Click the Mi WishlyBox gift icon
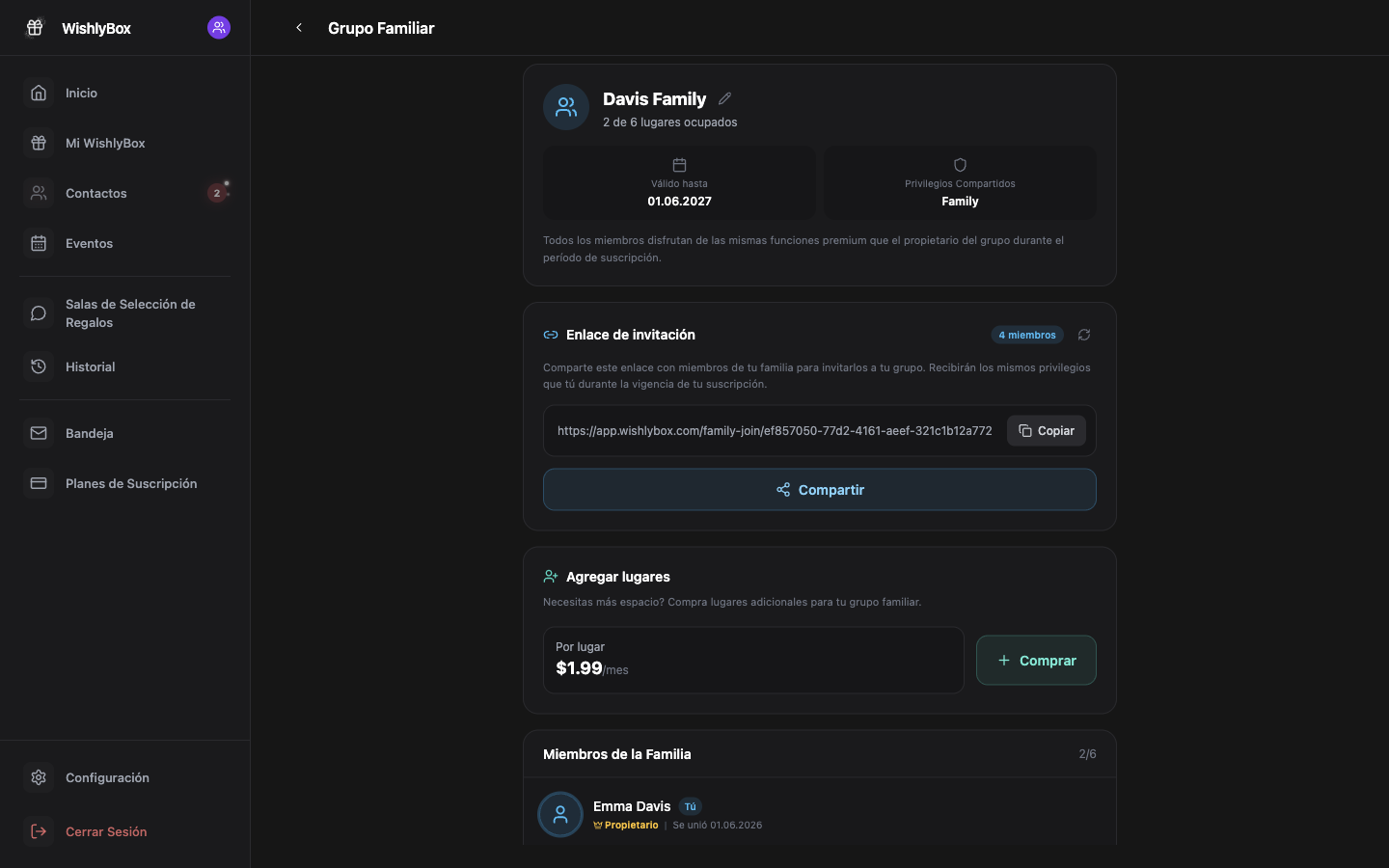Image resolution: width=1389 pixels, height=868 pixels. click(39, 143)
